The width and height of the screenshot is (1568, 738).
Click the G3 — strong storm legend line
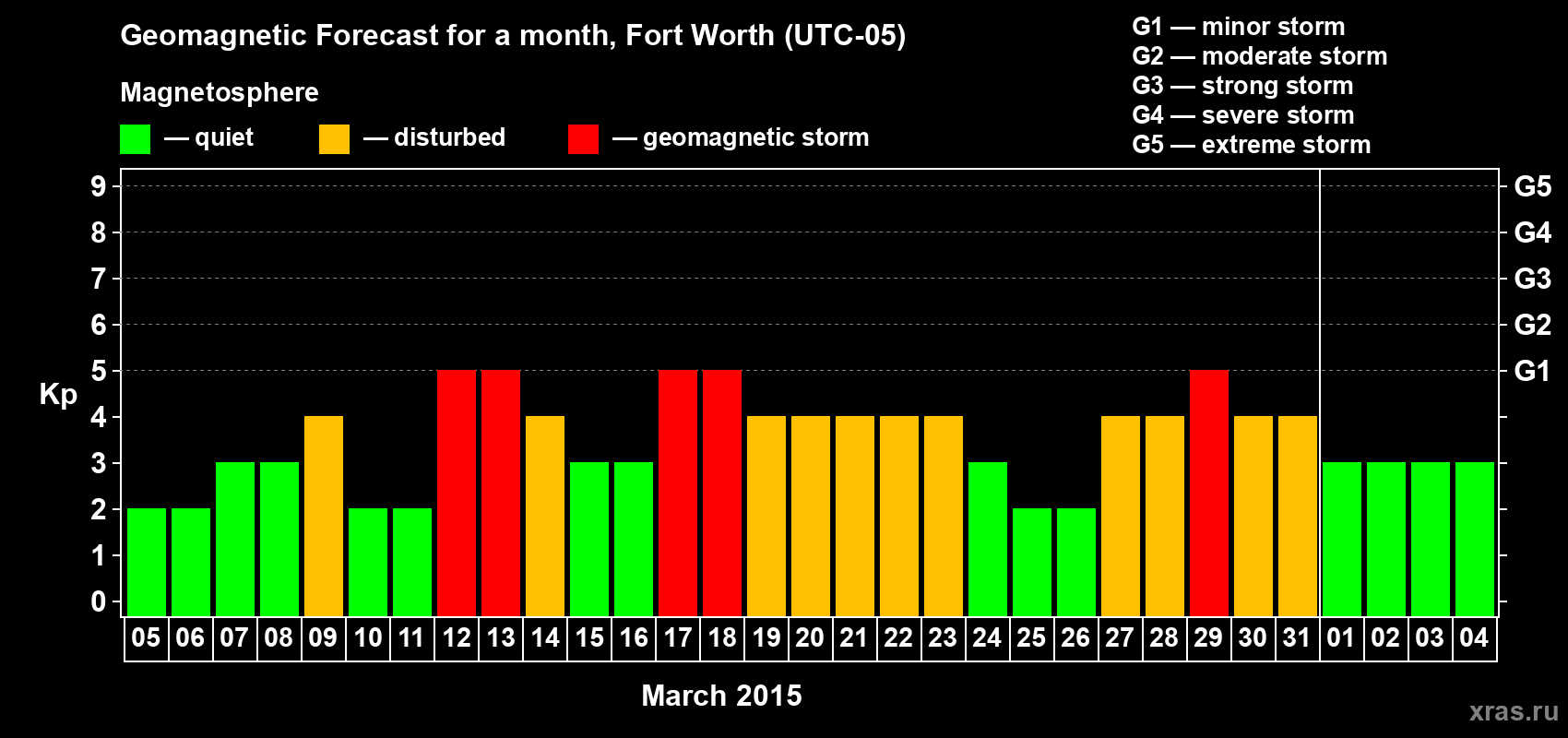coord(1242,86)
